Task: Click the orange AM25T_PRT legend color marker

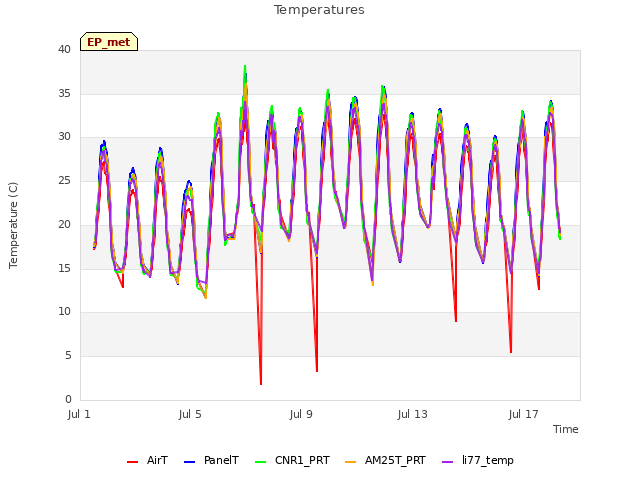Action: (350, 462)
